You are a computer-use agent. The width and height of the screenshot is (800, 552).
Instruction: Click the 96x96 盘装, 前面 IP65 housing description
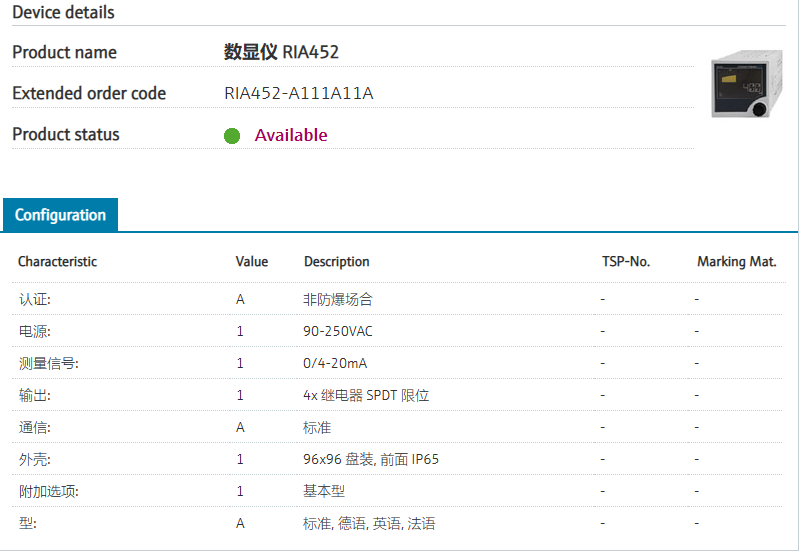371,459
